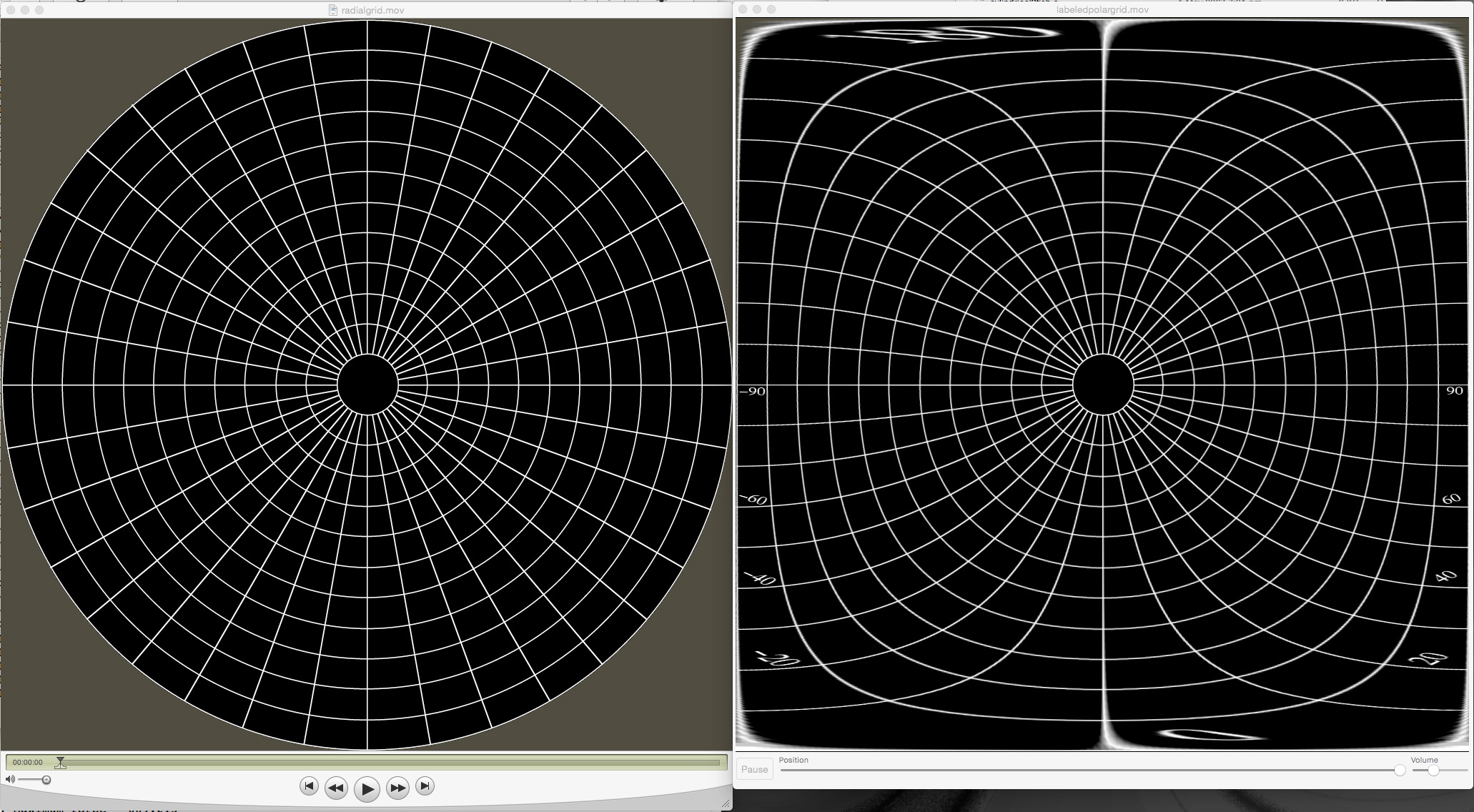Click the playhead marker on radialgrid.mov timeline
The height and width of the screenshot is (812, 1474).
(61, 763)
